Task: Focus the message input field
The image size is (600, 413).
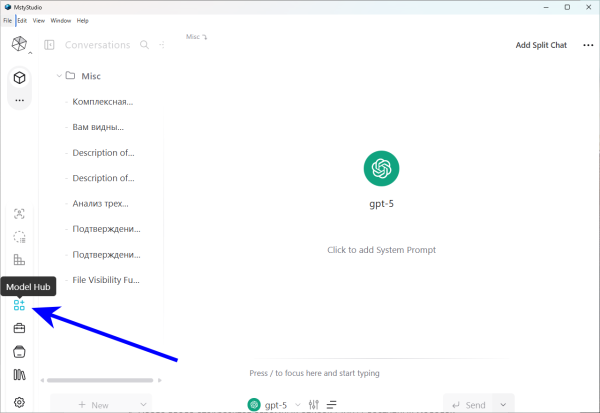Action: click(x=380, y=373)
